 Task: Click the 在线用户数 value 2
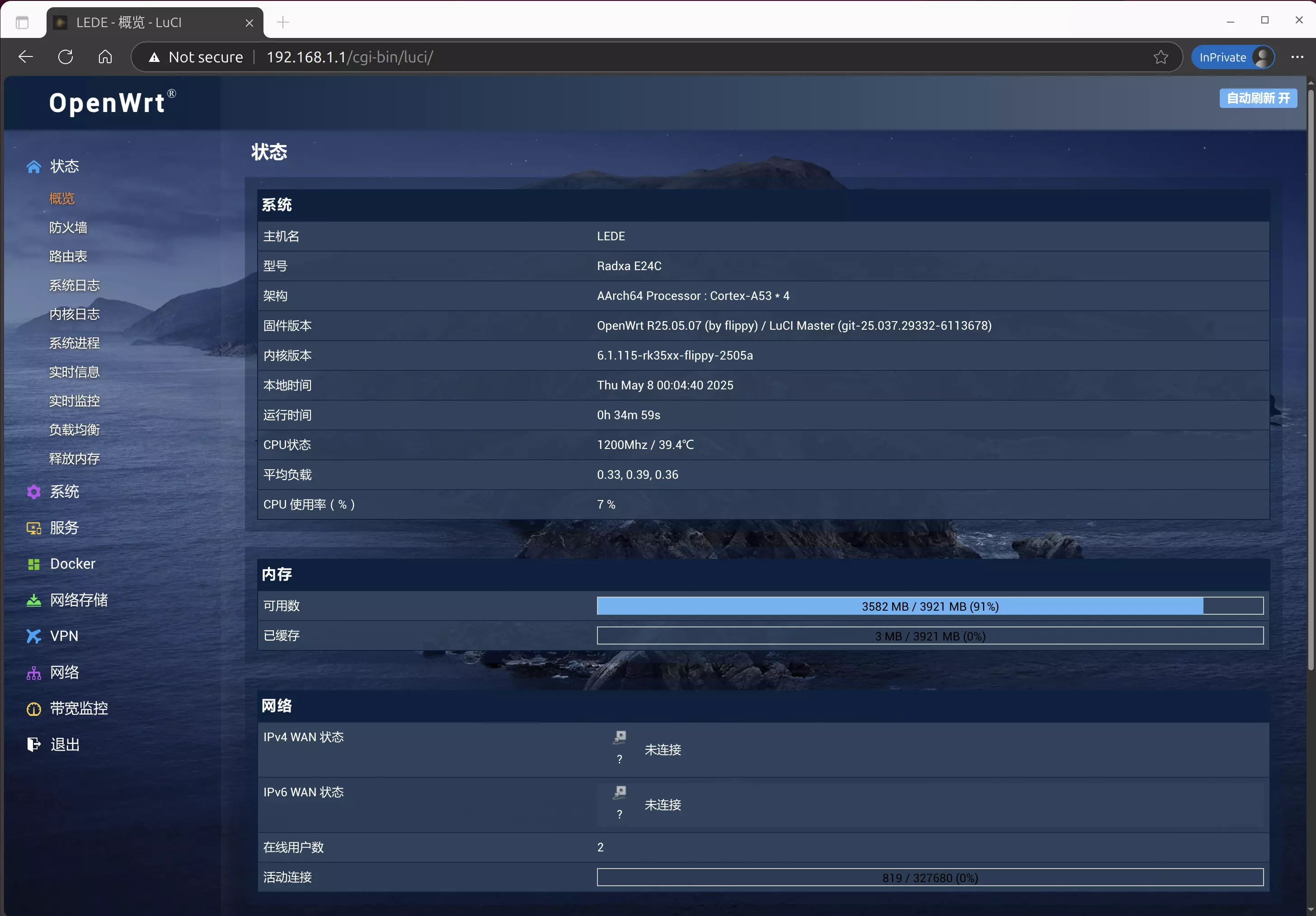(x=600, y=847)
